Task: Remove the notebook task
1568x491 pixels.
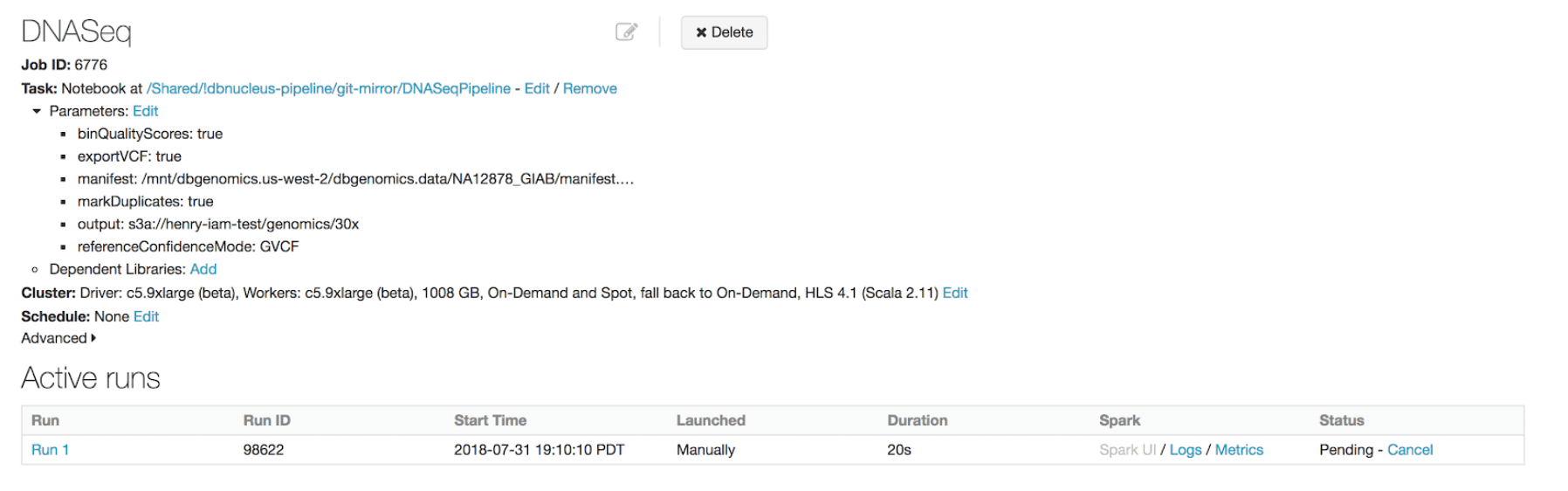Action: (589, 88)
